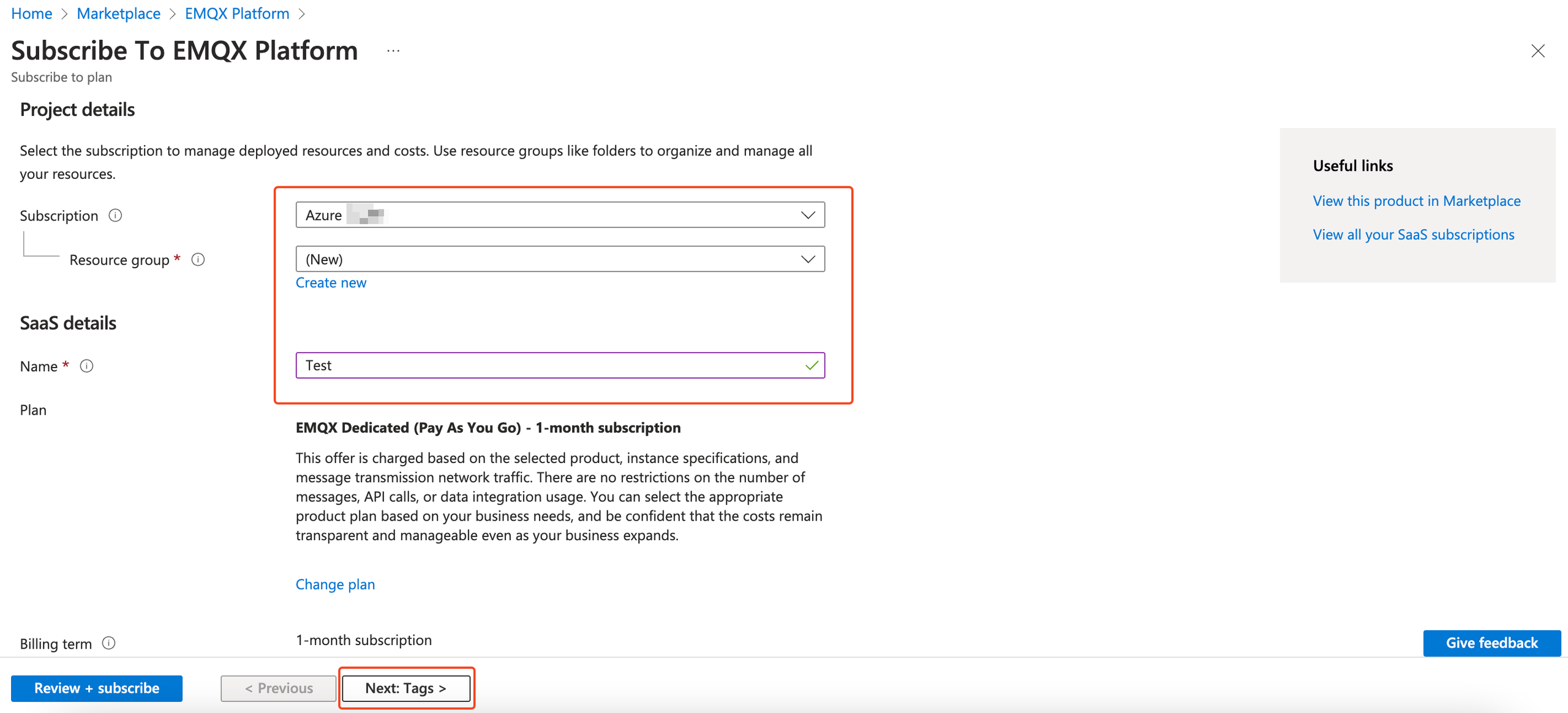Click the chevron arrow in the (New) dropdown
The height and width of the screenshot is (713, 1568).
808,259
